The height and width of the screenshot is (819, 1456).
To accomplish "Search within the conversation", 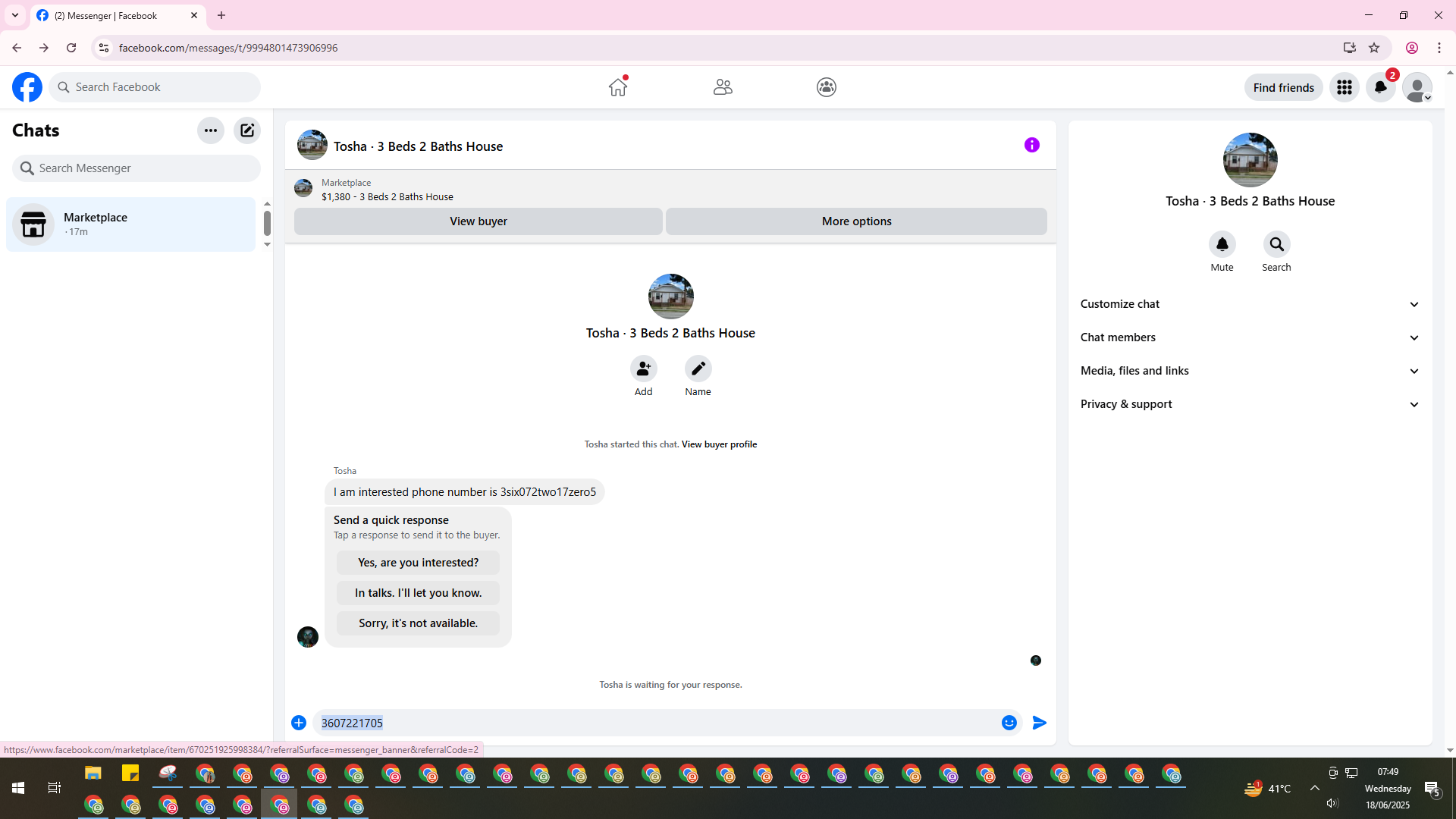I will [1277, 244].
